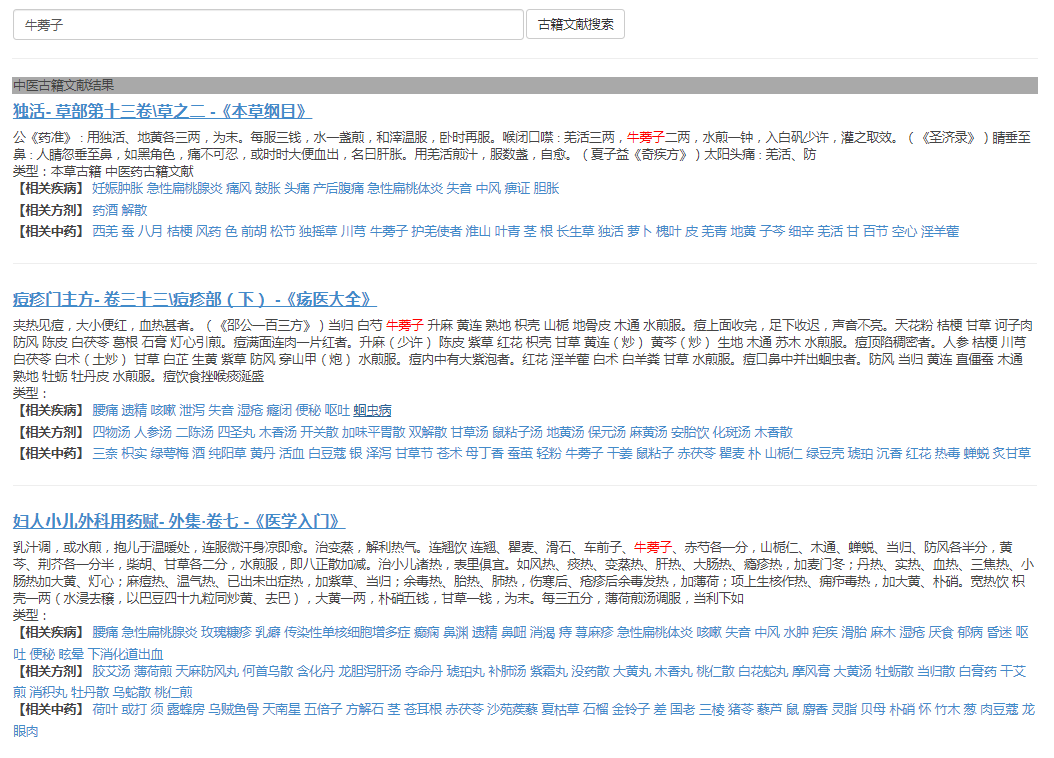
Task: Open the 妇人小儿外科用药赋《医学入门》 result title
Action: pyautogui.click(x=179, y=521)
